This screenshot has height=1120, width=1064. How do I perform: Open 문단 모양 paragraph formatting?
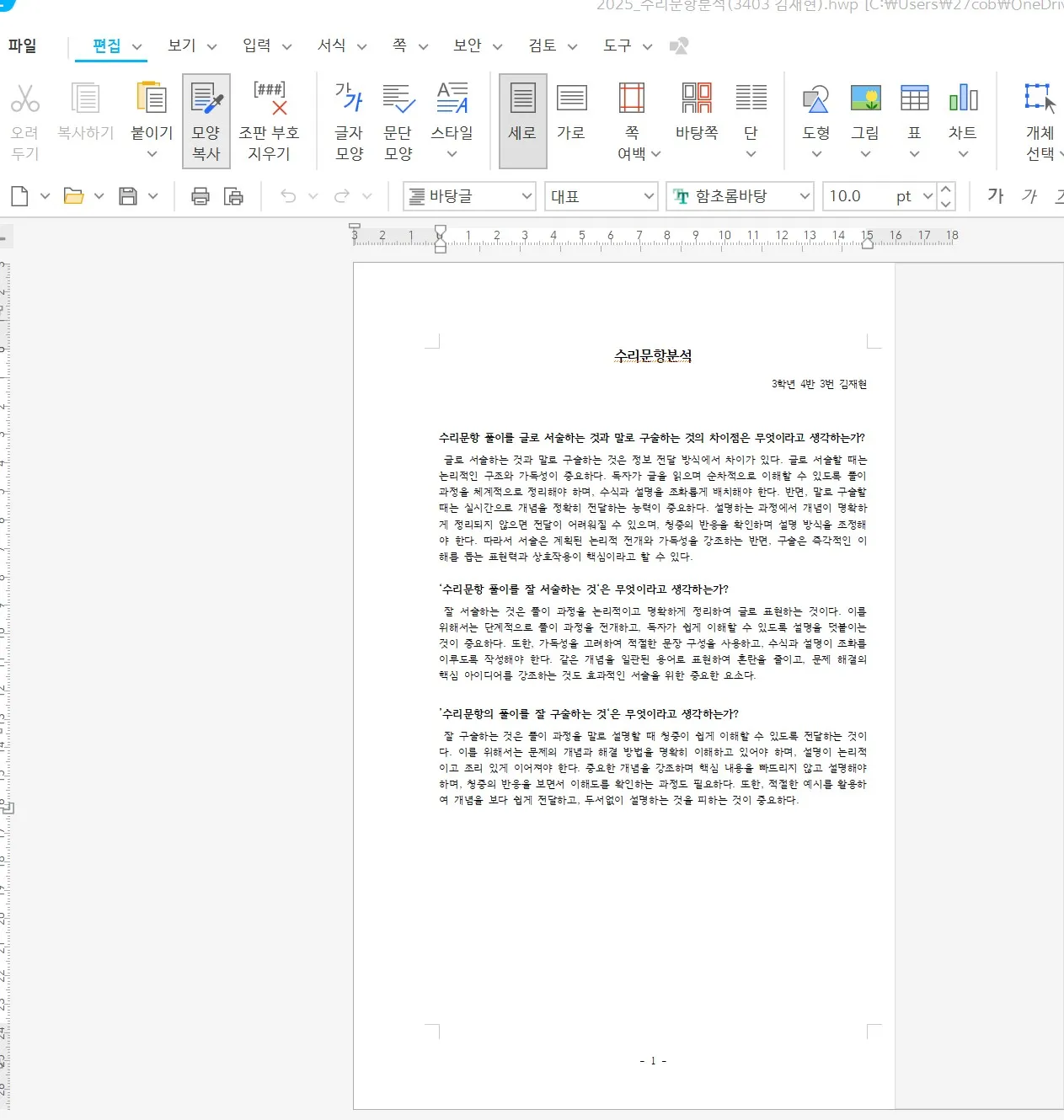398,120
